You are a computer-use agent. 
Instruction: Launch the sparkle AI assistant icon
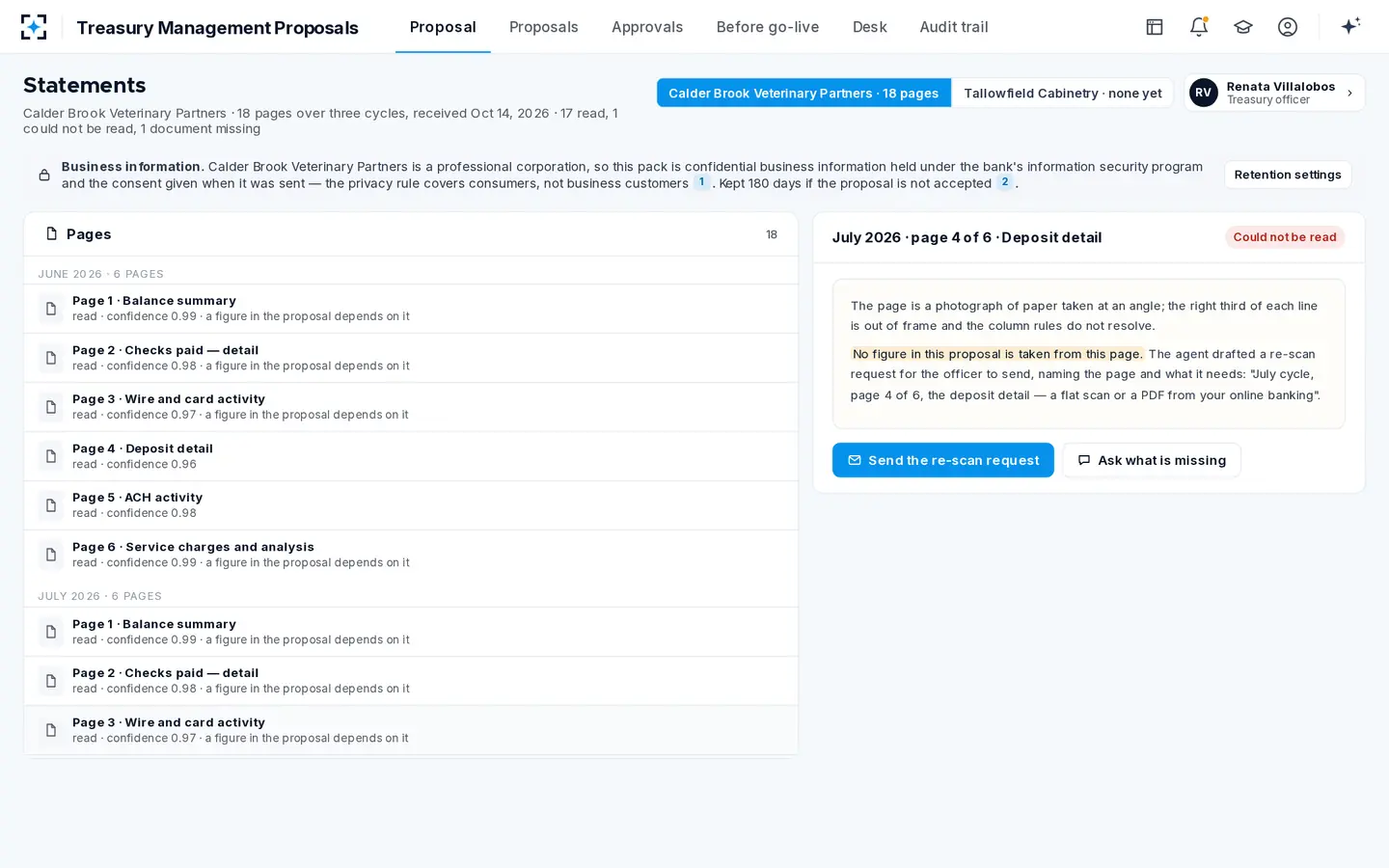[1350, 26]
